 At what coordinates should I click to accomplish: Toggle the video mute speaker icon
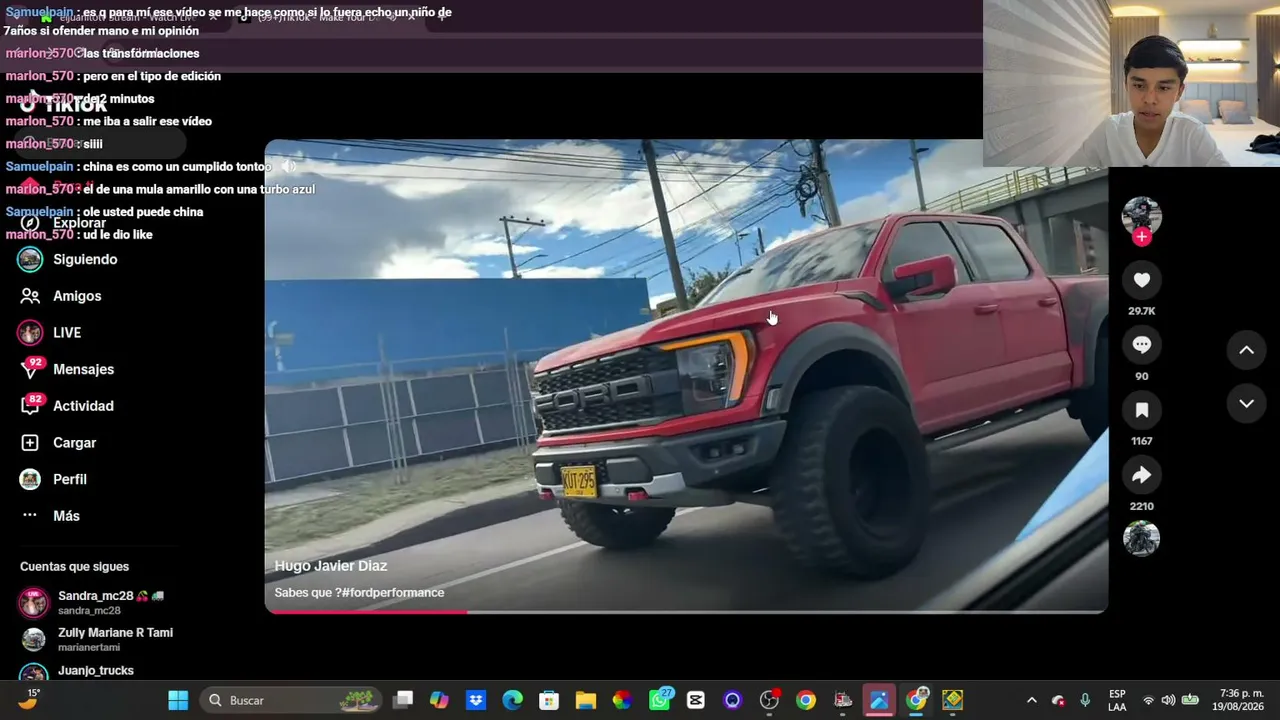coord(288,166)
